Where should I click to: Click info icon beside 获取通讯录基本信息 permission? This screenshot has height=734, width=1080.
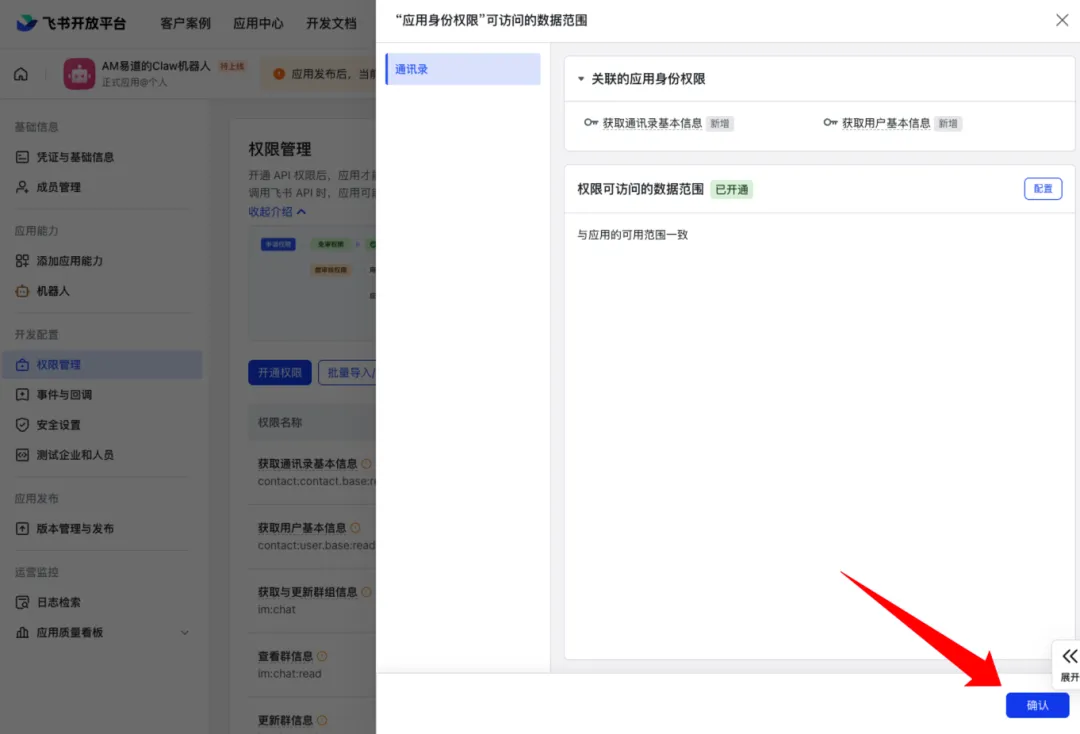(366, 464)
